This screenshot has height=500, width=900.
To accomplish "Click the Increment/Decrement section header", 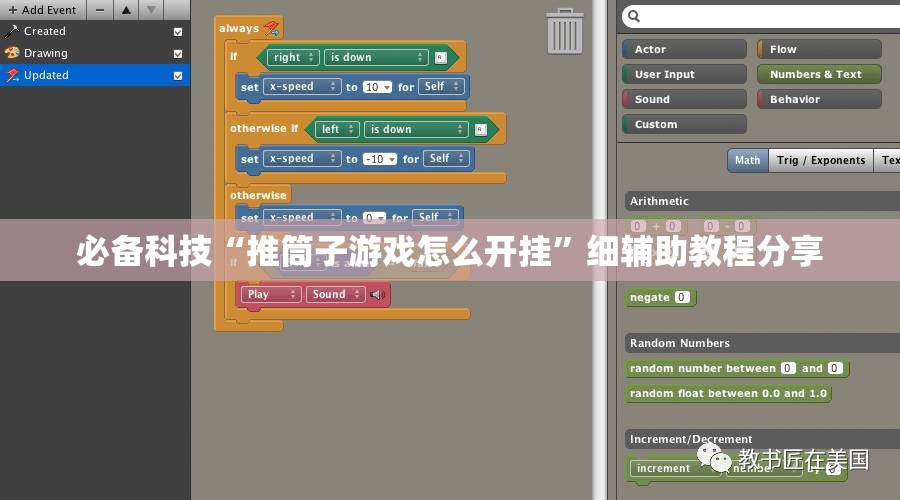I will click(x=762, y=439).
